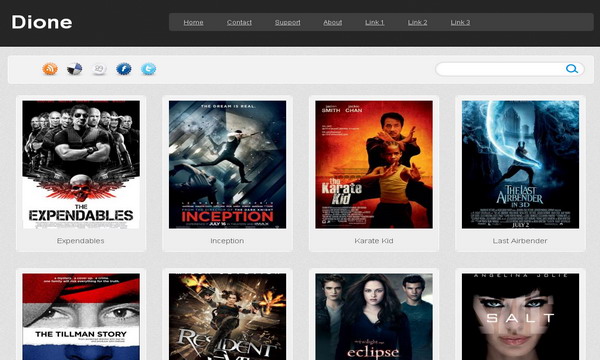Open the Contact menu link
The width and height of the screenshot is (600, 360).
tap(239, 22)
